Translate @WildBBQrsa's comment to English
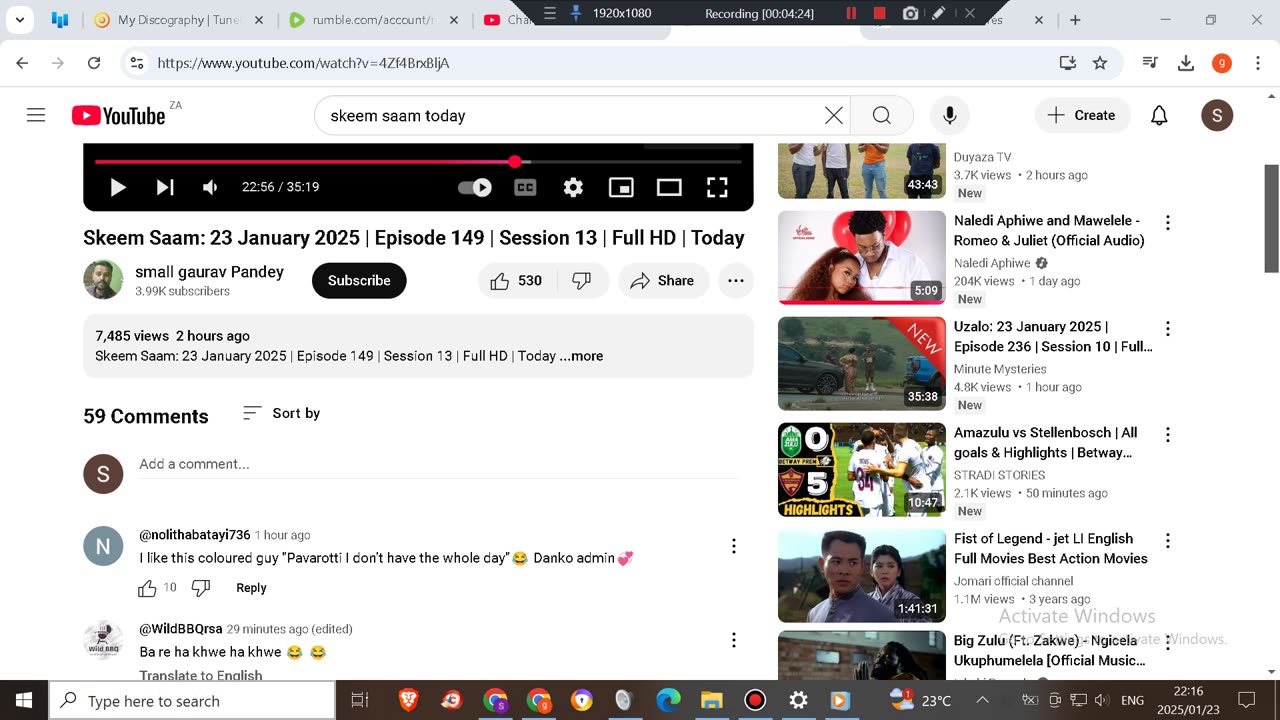 [201, 675]
